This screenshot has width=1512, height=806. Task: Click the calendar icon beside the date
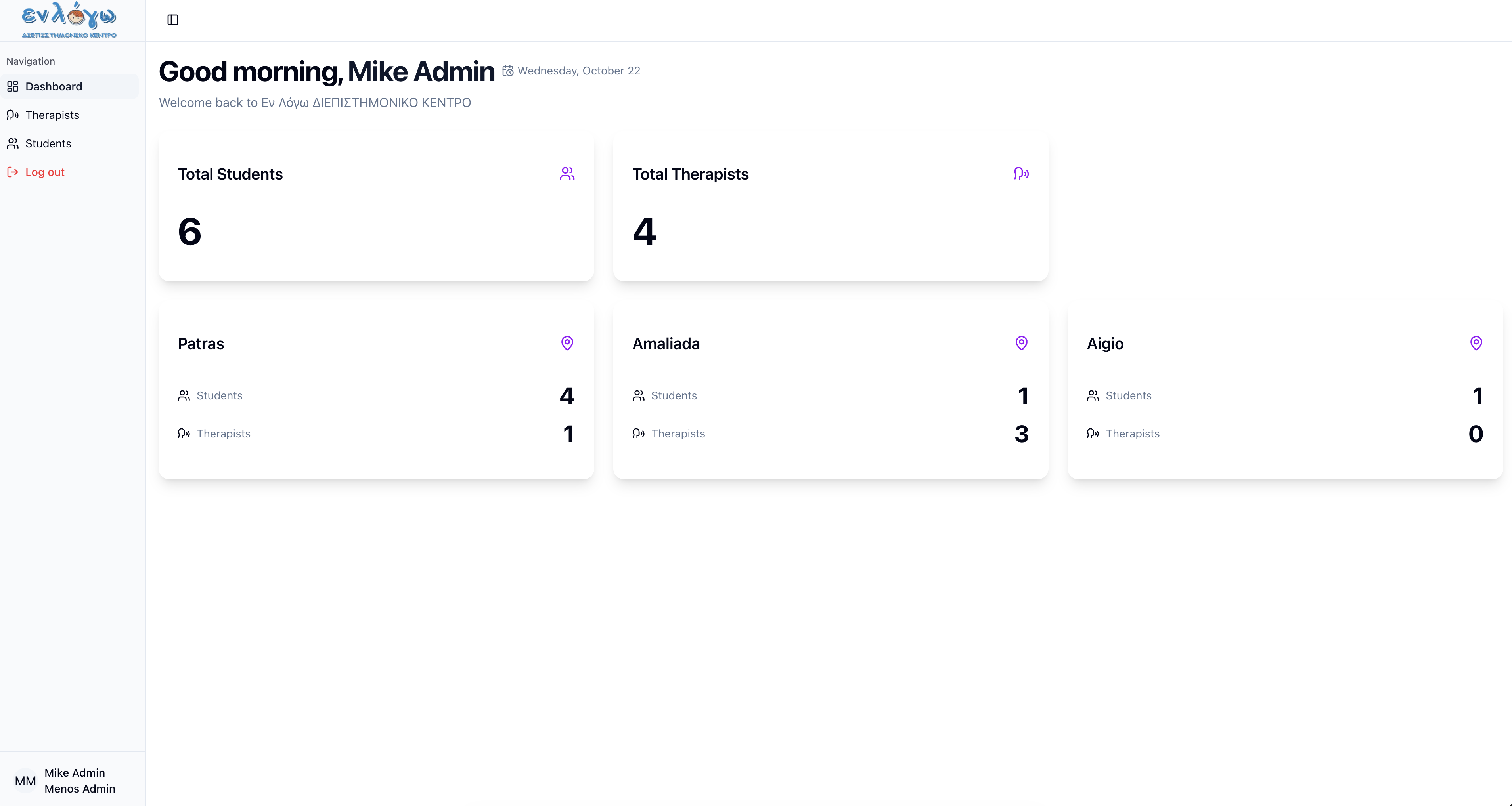click(508, 71)
